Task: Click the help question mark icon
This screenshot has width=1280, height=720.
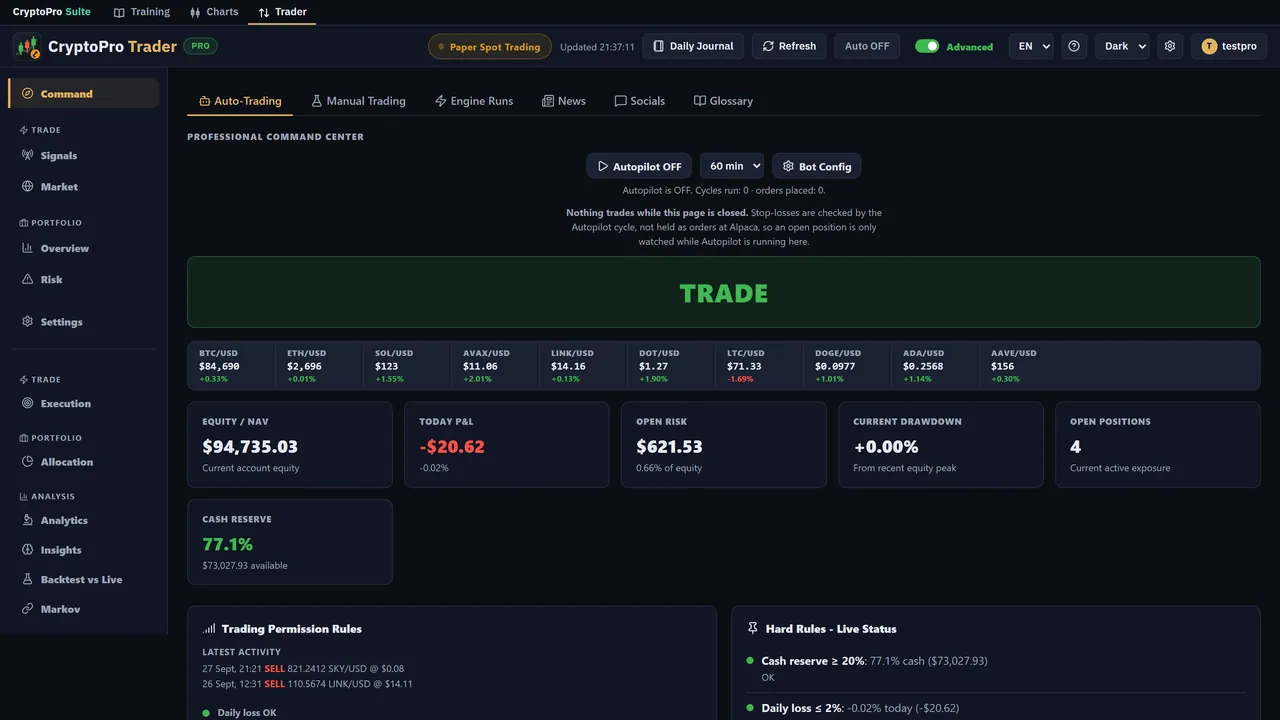Action: tap(1074, 46)
